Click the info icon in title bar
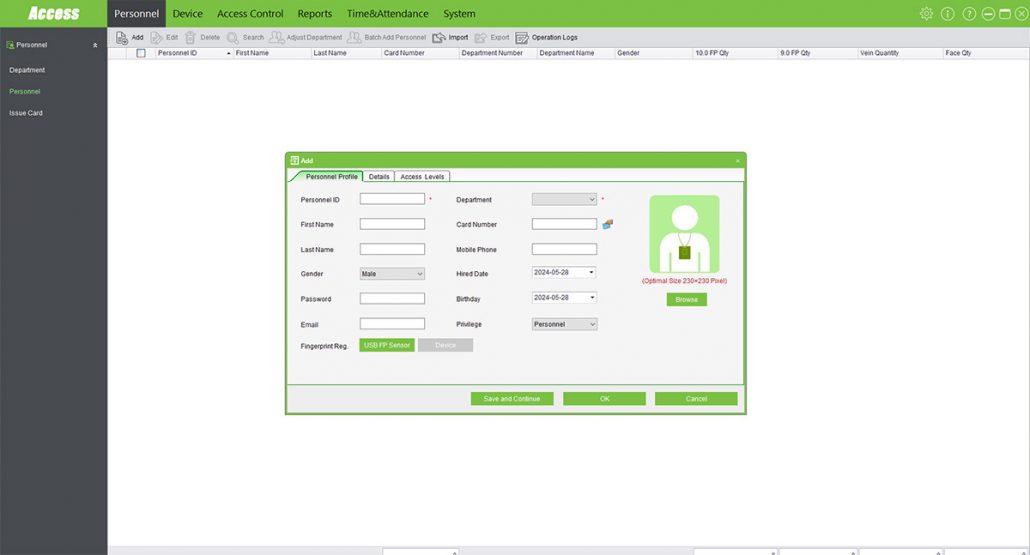Viewport: 1030px width, 555px height. pos(947,14)
